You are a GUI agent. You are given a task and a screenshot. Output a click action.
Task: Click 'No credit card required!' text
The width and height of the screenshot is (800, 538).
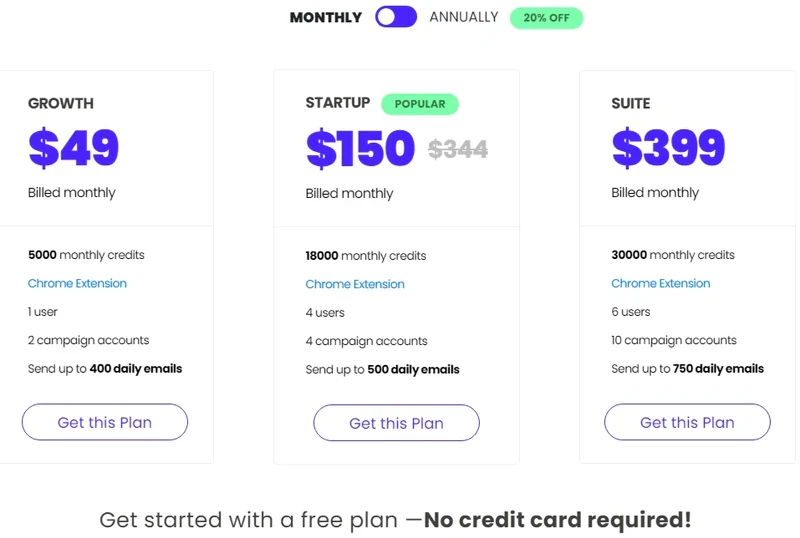pyautogui.click(x=558, y=520)
